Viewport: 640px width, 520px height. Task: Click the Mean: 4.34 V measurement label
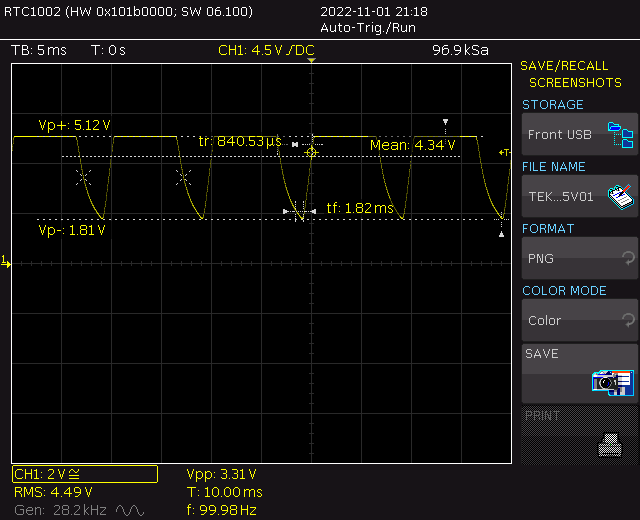(413, 145)
